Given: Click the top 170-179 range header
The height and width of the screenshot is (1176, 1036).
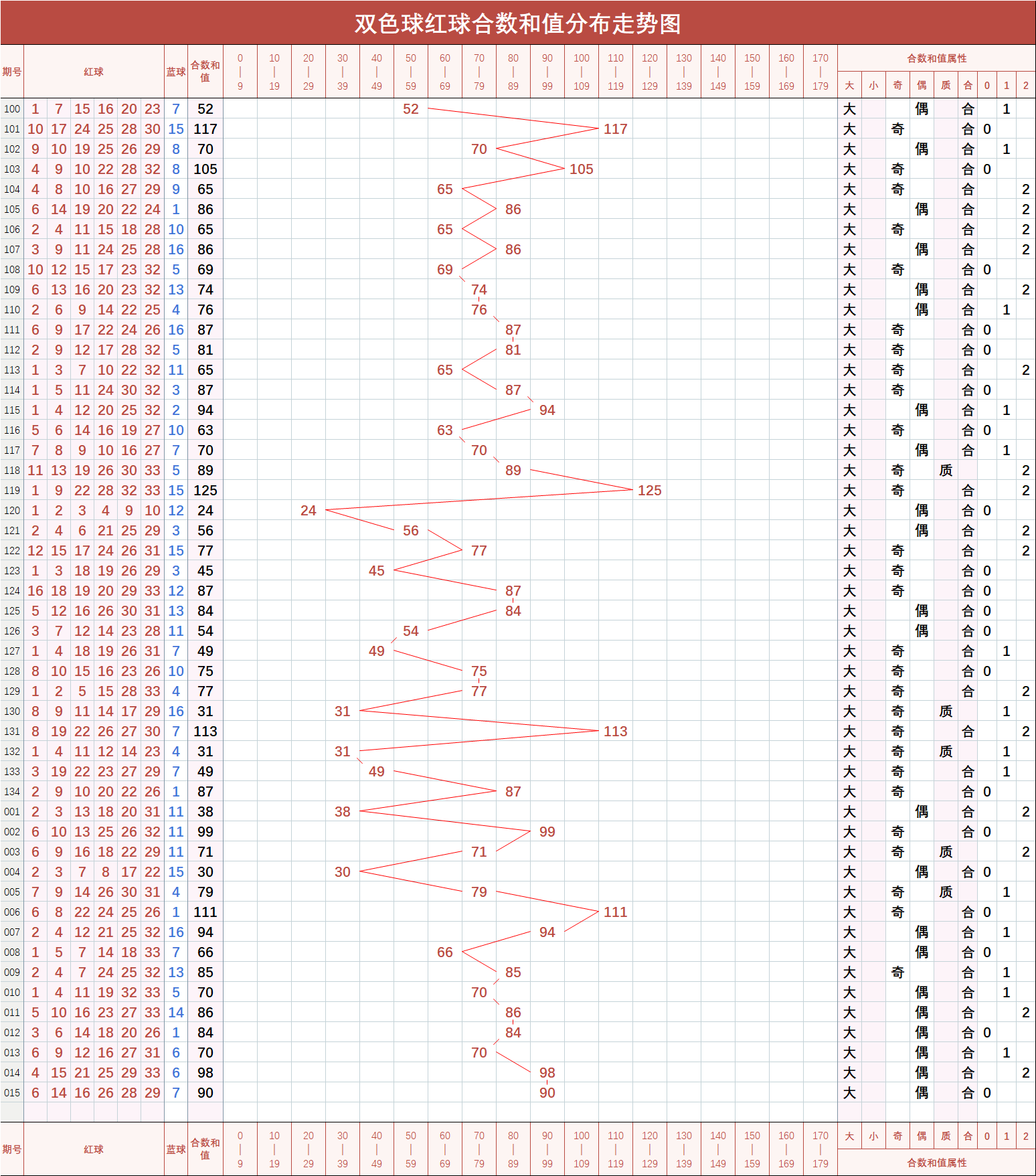Looking at the screenshot, I should [820, 72].
